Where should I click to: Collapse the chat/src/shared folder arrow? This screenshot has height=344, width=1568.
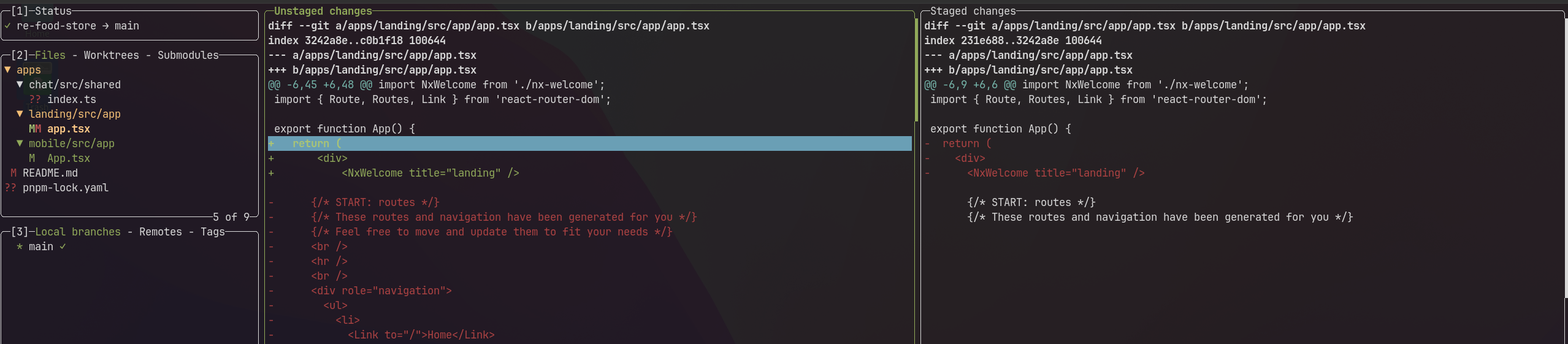20,85
